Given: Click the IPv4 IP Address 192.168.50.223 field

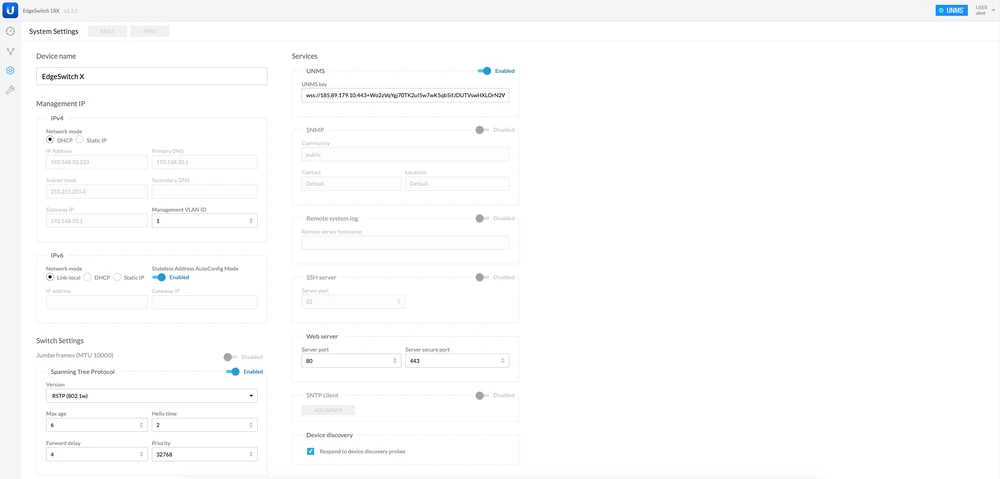Looking at the screenshot, I should coord(97,162).
